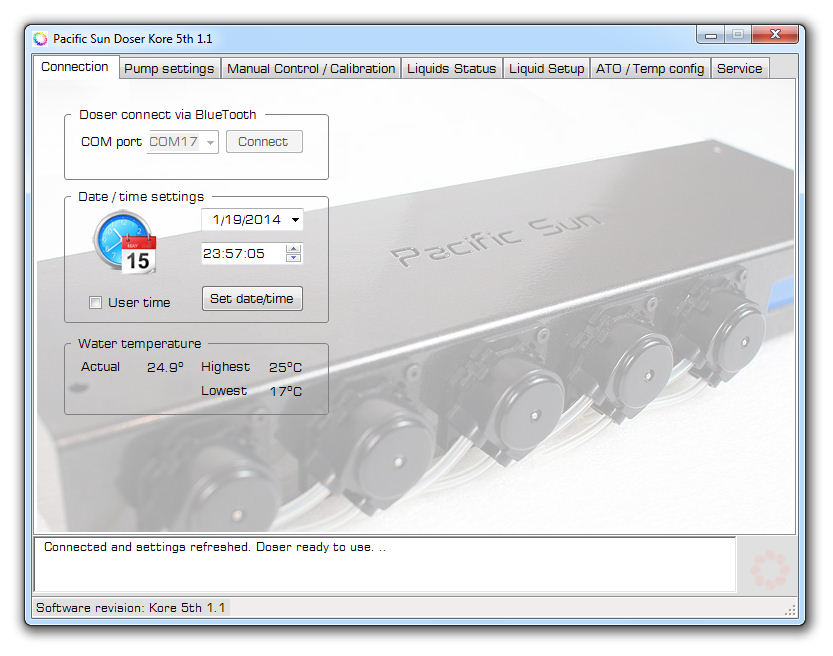Click Software revision status bar text
Screen dimensions: 833x656
click(x=131, y=608)
